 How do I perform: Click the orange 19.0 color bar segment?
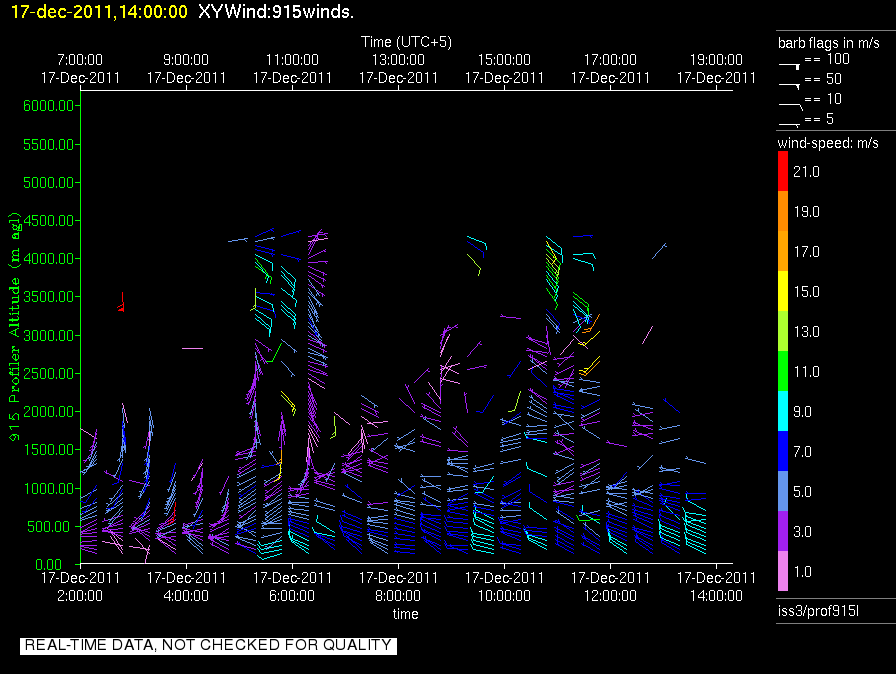pos(783,211)
